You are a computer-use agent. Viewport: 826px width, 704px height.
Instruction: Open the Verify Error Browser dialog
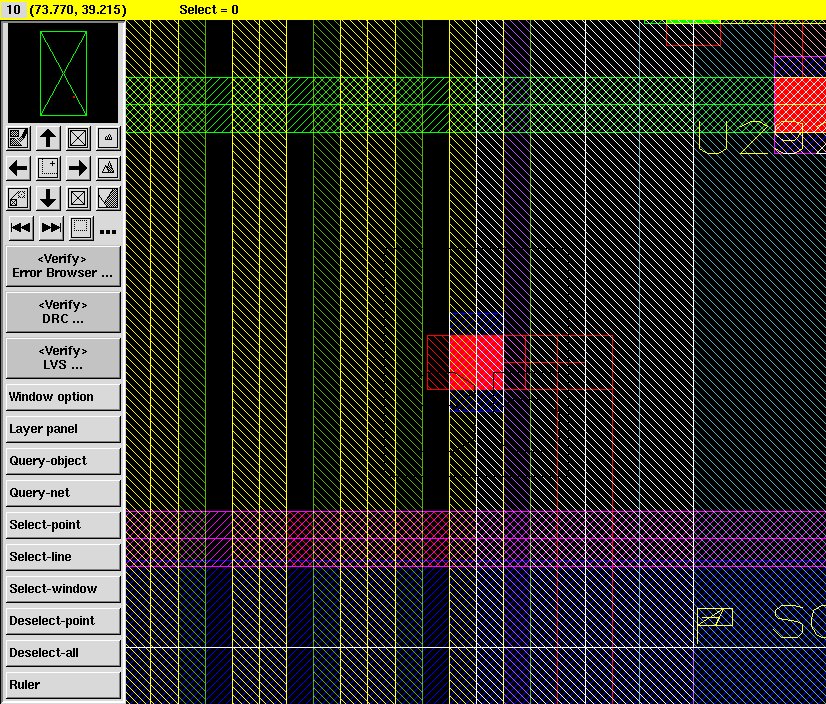[63, 266]
